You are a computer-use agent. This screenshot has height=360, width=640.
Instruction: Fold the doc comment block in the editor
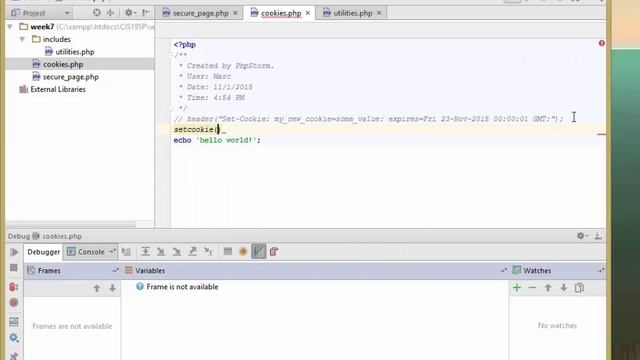tap(170, 55)
